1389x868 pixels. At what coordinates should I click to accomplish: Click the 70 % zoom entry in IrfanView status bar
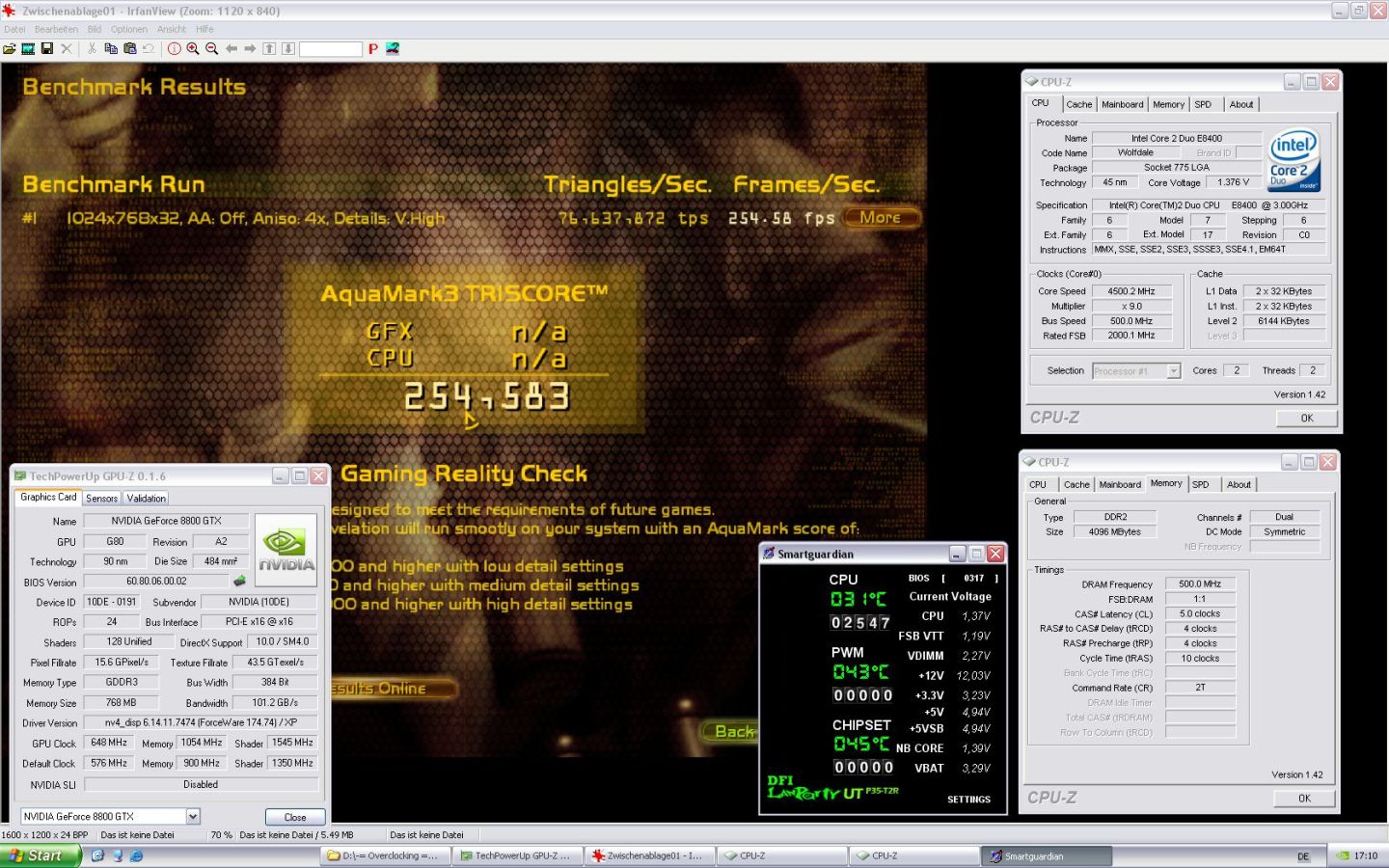[221, 835]
